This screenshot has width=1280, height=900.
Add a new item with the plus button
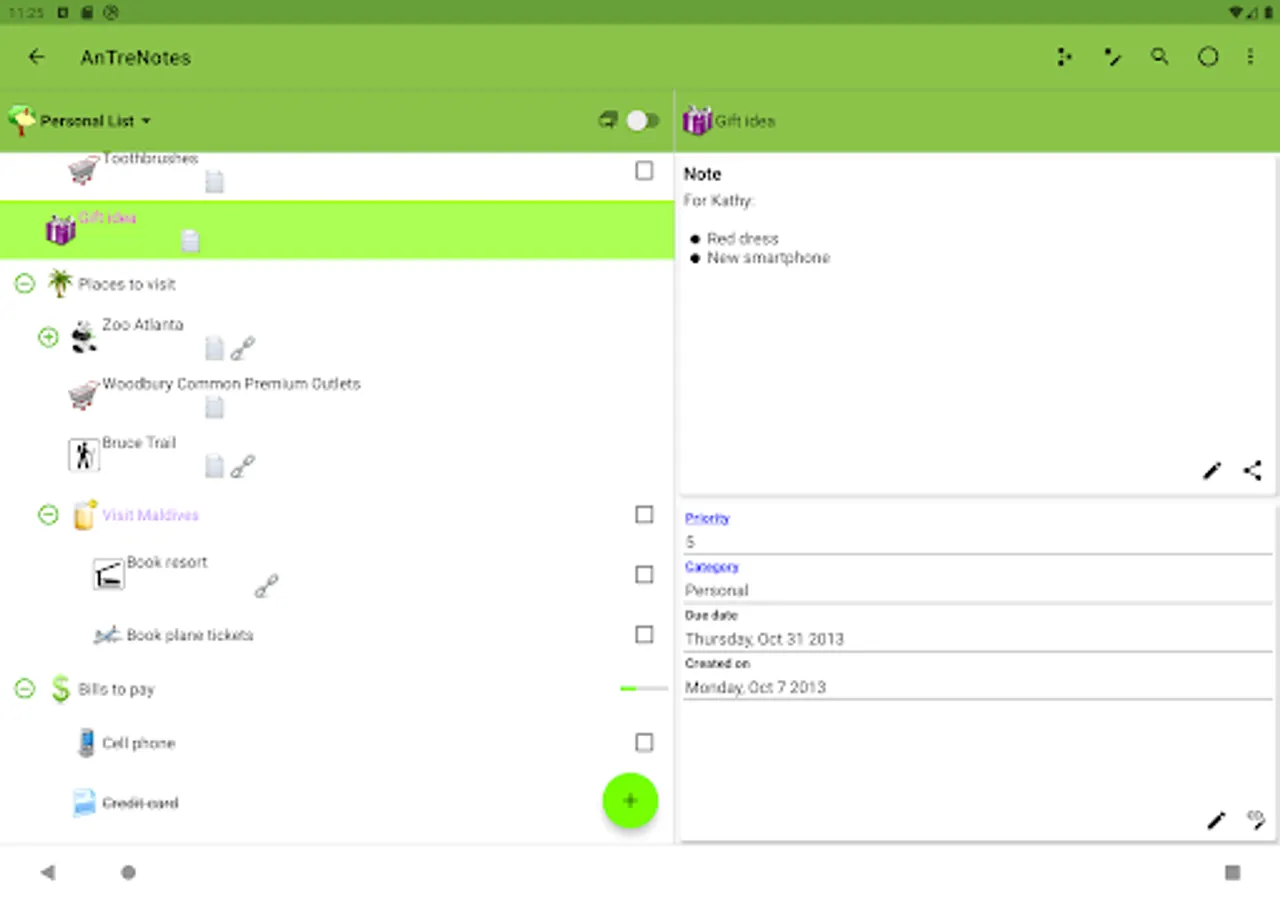coord(630,800)
